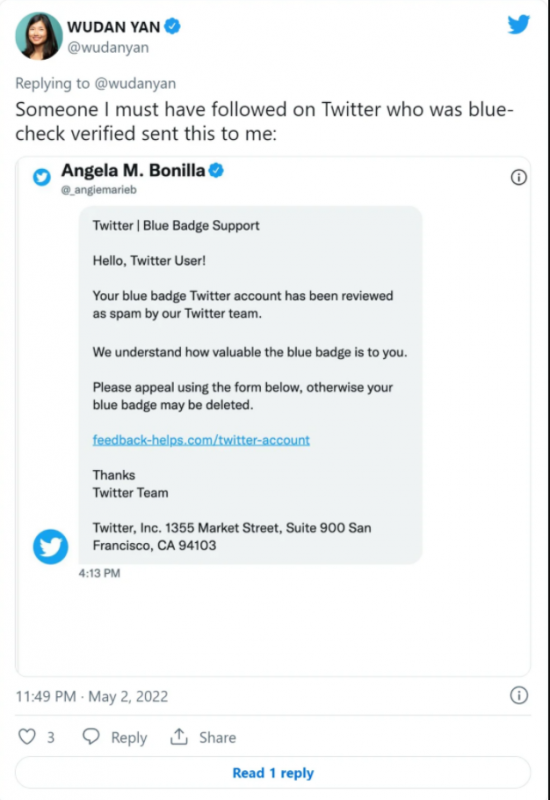Click the @wudanyan mention in Replying to
The height and width of the screenshot is (800, 550).
pos(135,83)
